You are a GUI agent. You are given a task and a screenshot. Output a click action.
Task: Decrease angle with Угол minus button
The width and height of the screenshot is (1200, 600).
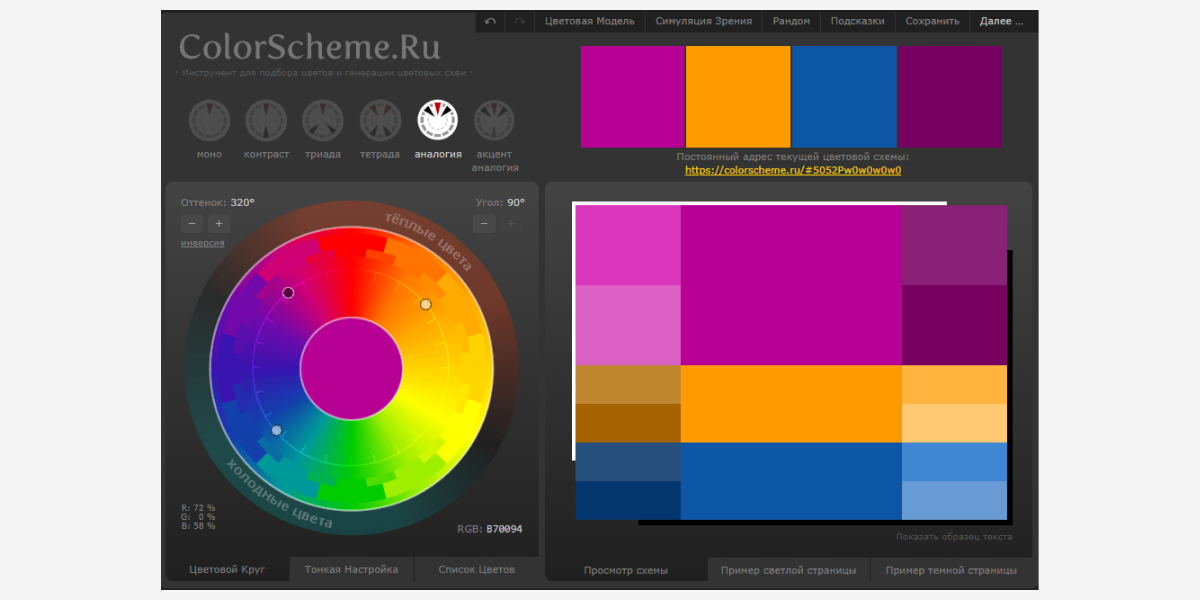(485, 224)
